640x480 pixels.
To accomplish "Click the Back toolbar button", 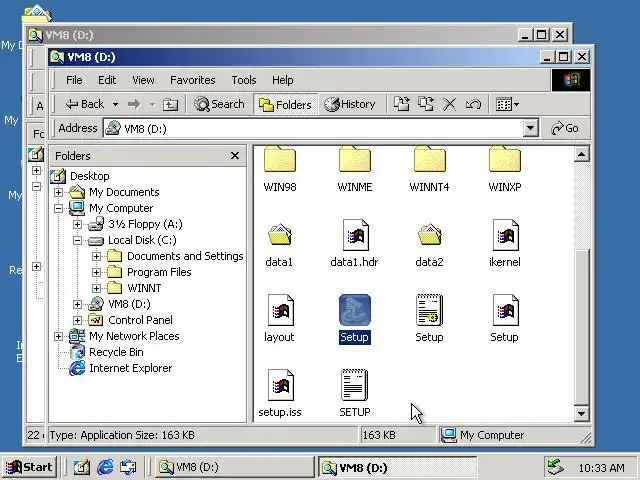I will coord(85,104).
